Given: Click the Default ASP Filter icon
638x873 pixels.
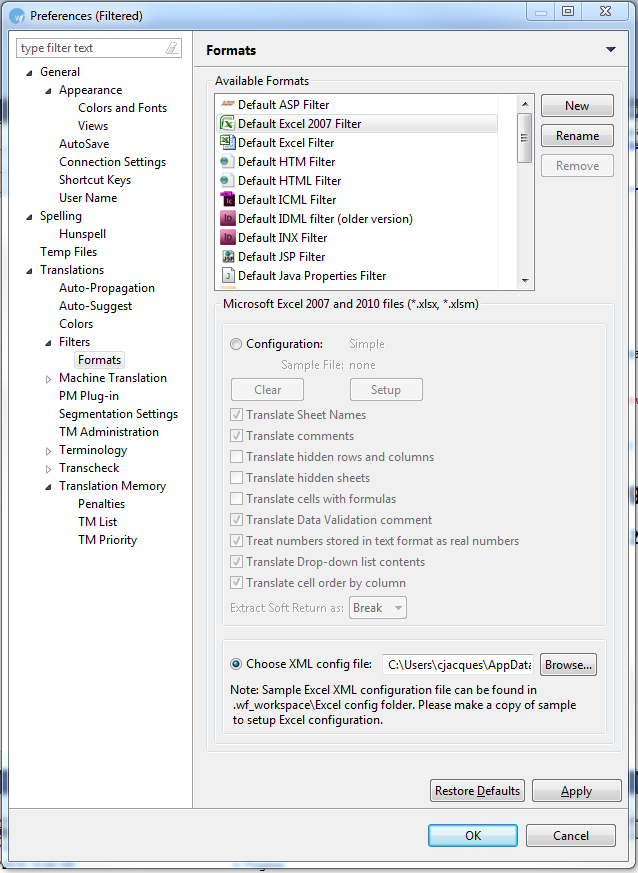Looking at the screenshot, I should click(x=228, y=105).
